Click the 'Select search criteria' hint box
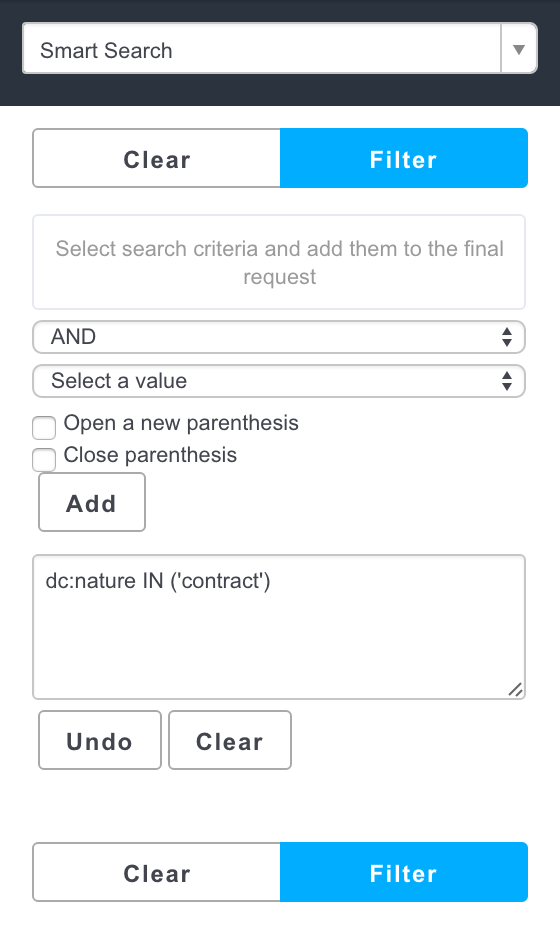This screenshot has height=944, width=560. tap(279, 262)
